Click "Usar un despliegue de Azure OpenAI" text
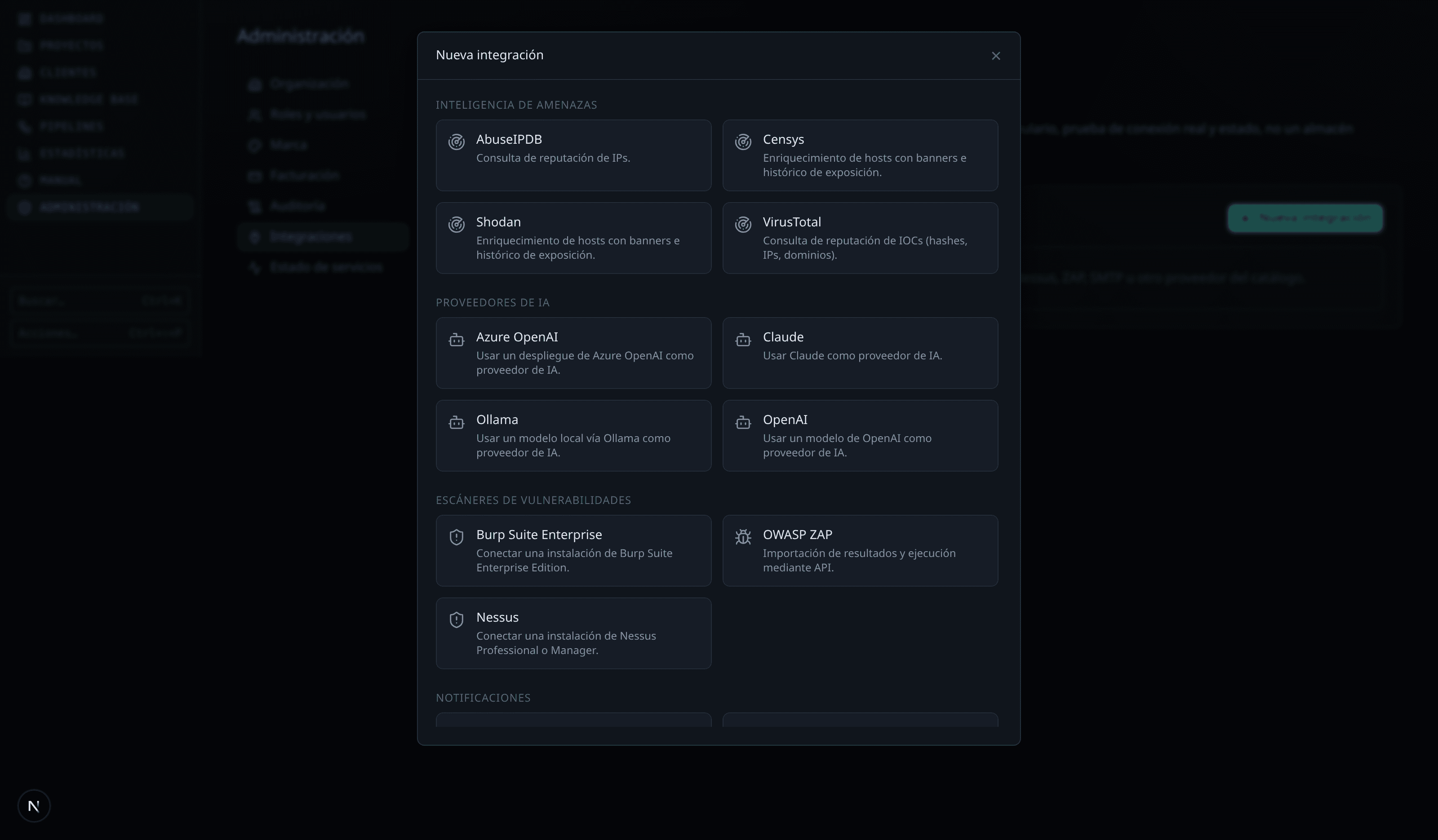The width and height of the screenshot is (1438, 840). coord(585,363)
